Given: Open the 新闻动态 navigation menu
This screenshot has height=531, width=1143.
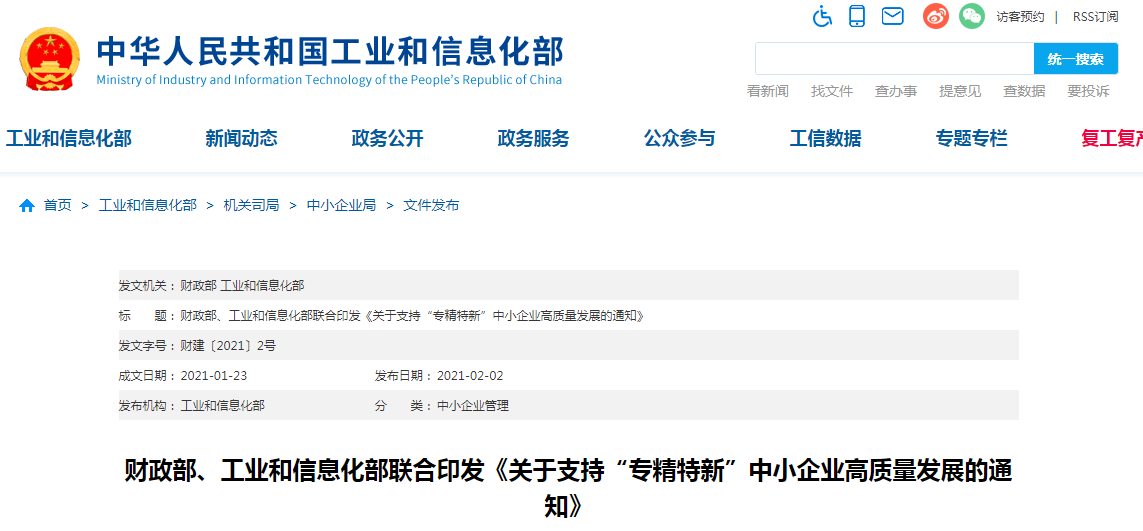Looking at the screenshot, I should pyautogui.click(x=241, y=139).
